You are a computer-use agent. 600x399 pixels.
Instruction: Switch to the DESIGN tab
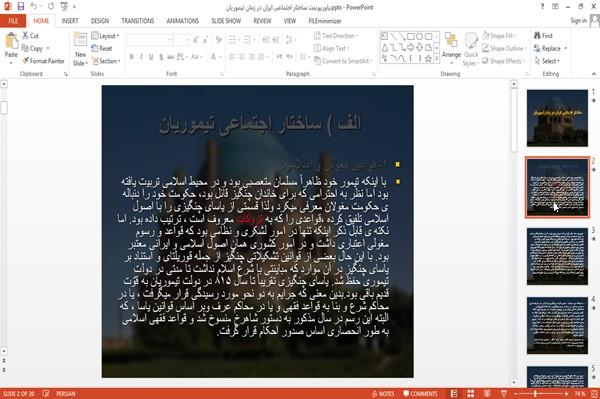100,21
